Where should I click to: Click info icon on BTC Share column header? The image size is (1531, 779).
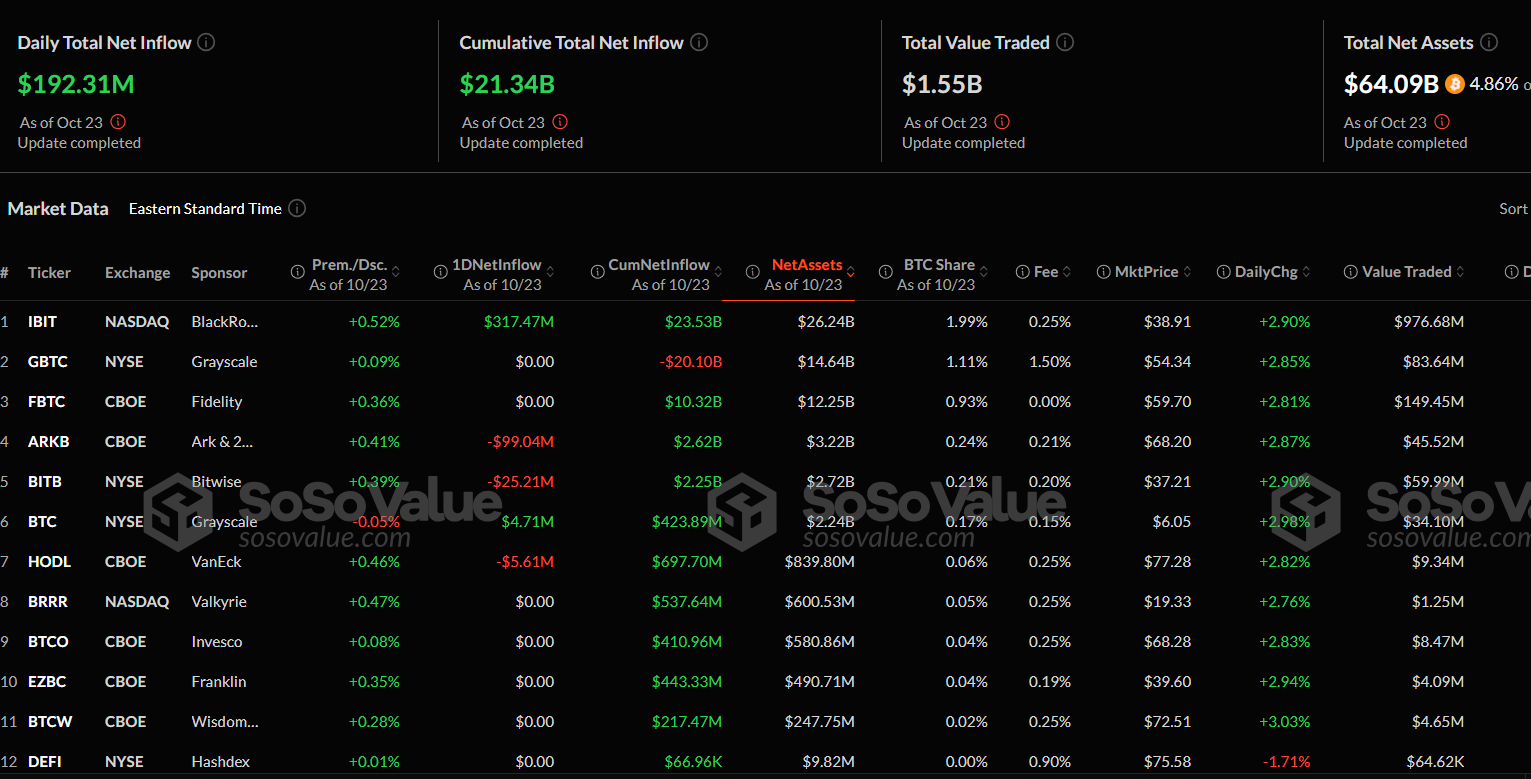(885, 272)
